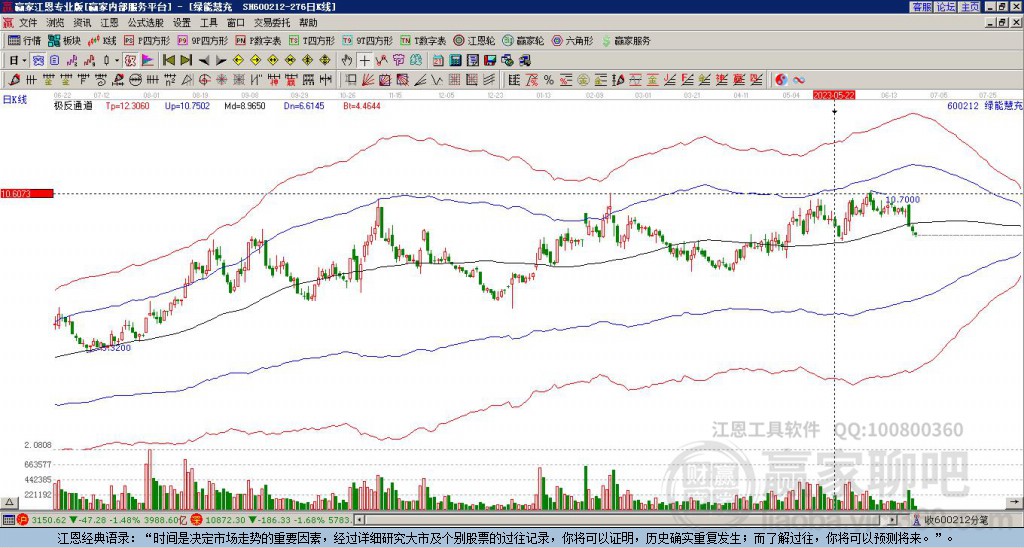This screenshot has width=1024, height=548.
Task: Open the 江恩 menu
Action: point(109,23)
